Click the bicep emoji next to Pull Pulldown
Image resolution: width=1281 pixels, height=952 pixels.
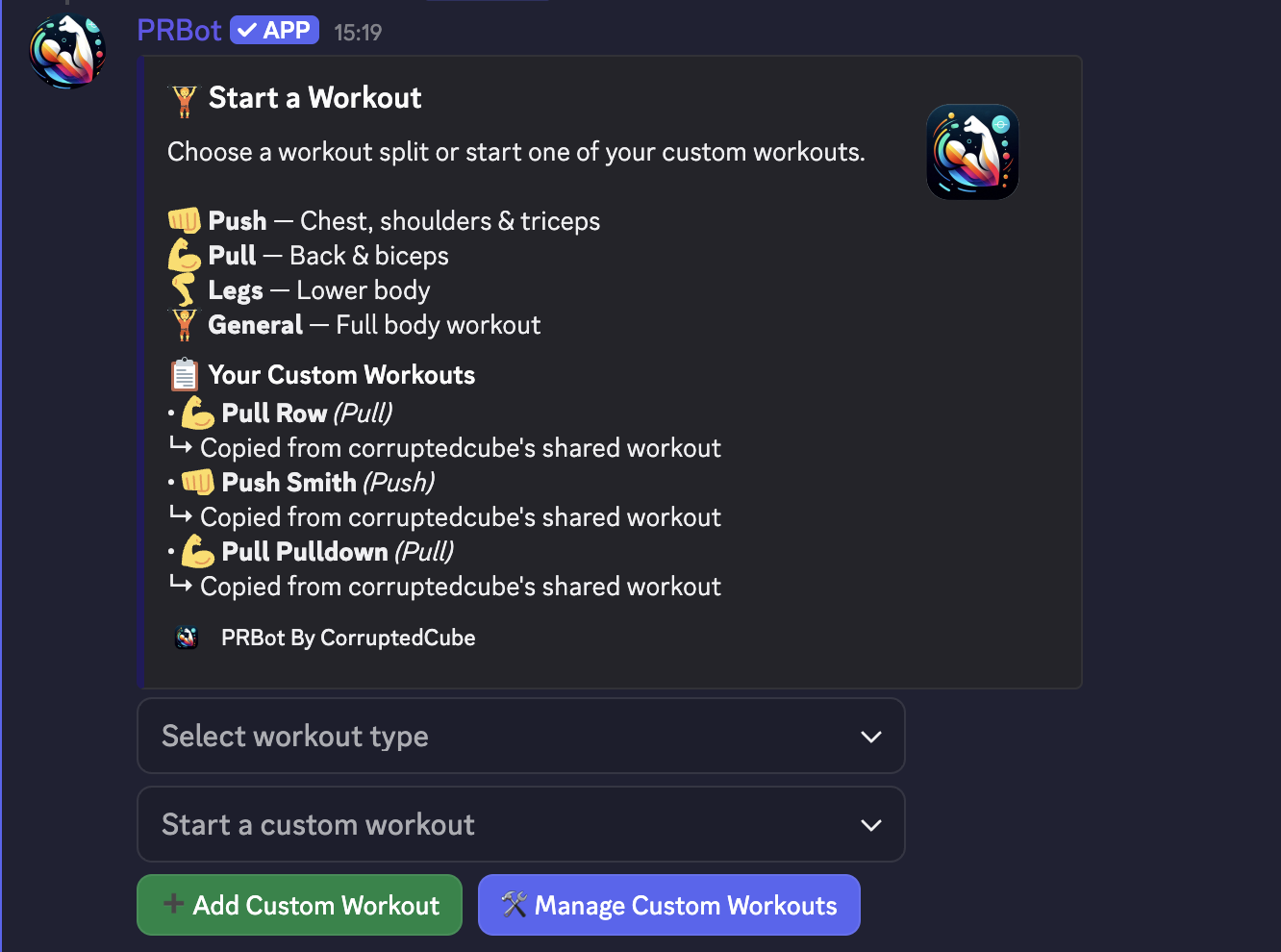pos(198,551)
